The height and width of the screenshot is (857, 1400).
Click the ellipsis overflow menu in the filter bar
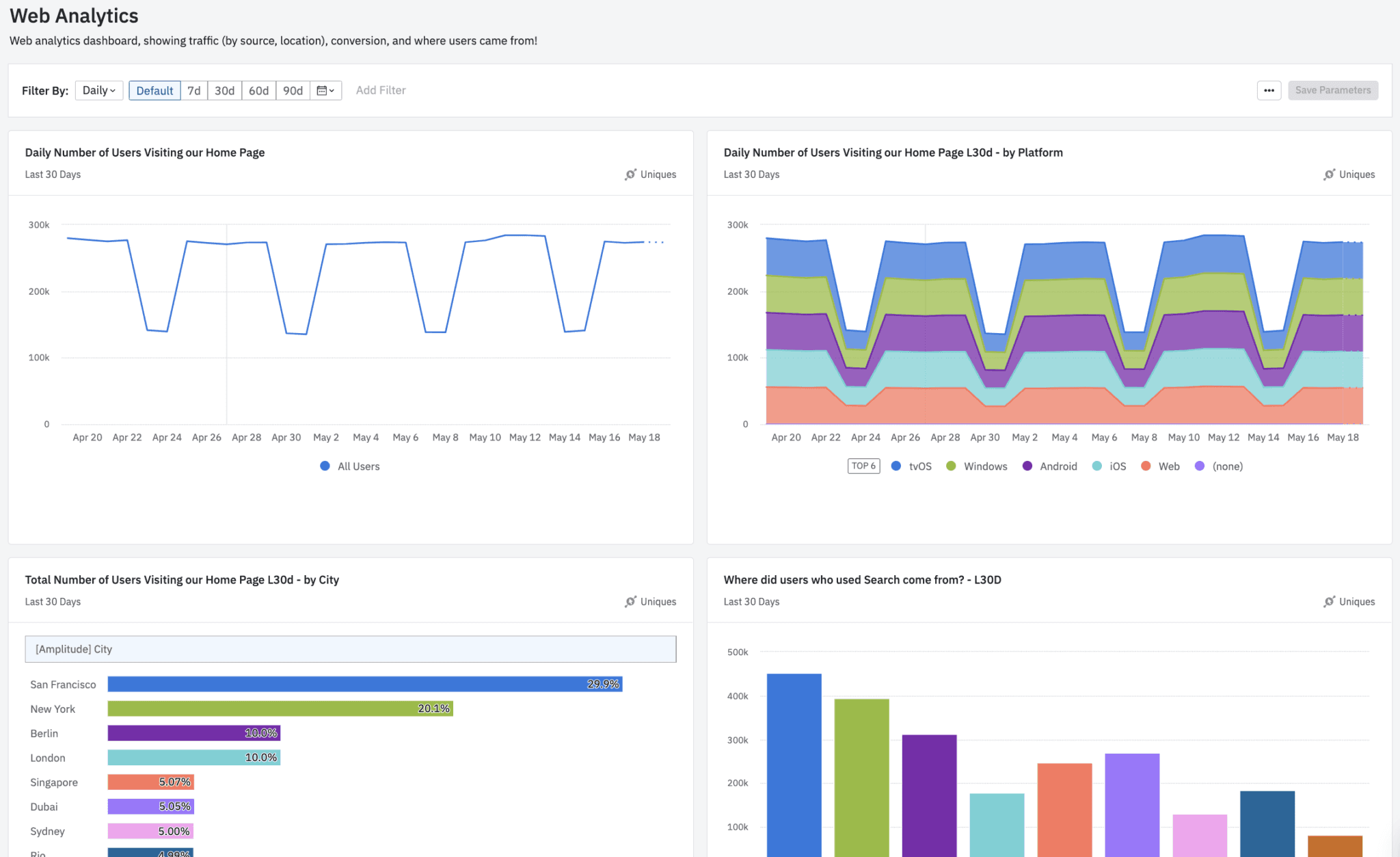pyautogui.click(x=1269, y=90)
